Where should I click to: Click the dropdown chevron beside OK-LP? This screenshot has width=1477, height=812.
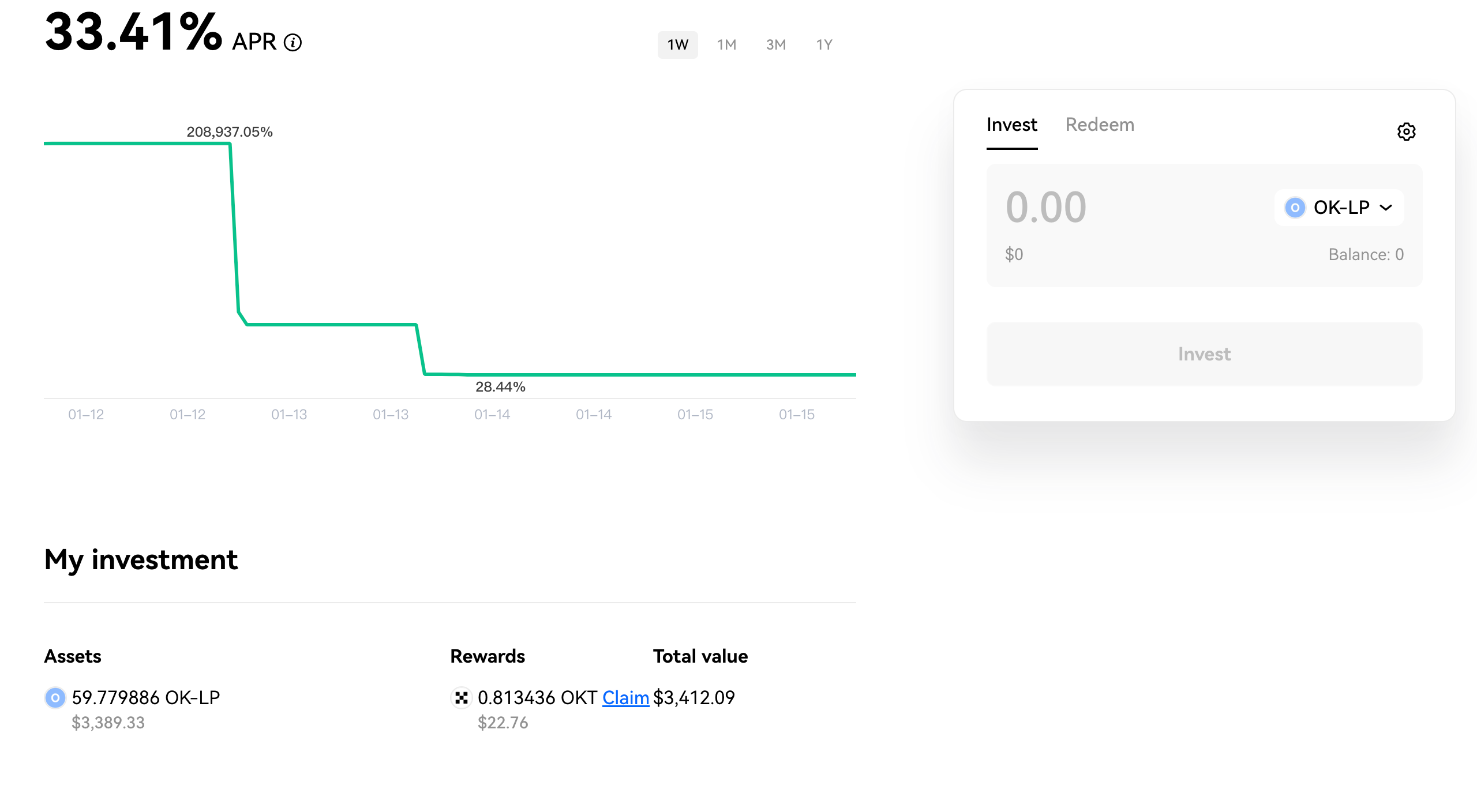pos(1386,208)
